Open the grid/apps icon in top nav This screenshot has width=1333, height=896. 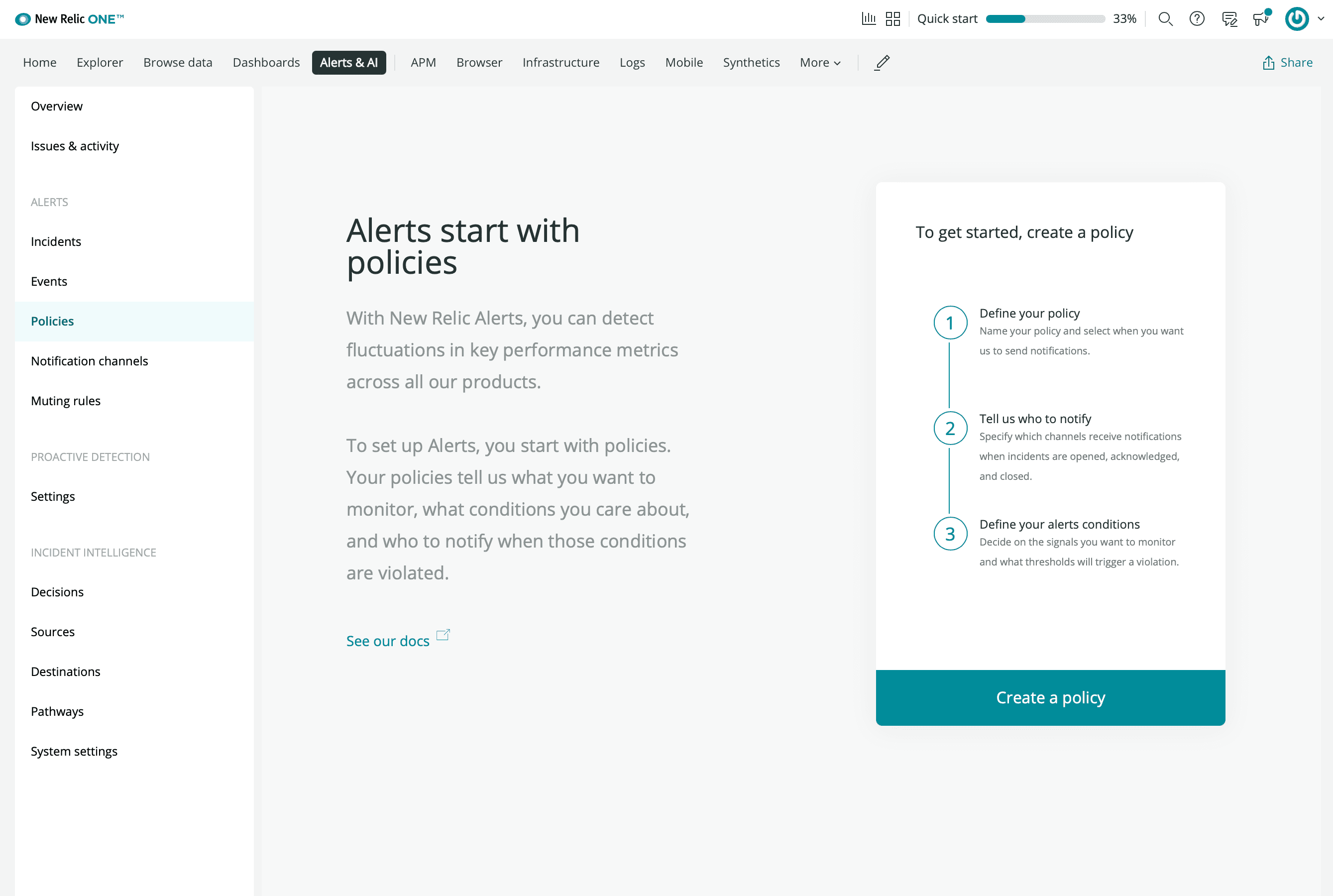point(893,19)
